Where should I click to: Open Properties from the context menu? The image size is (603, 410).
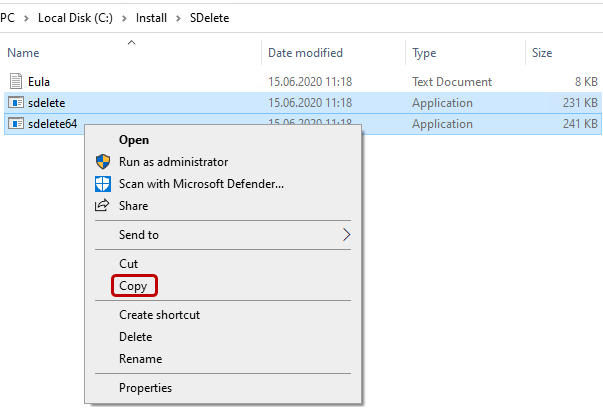[x=145, y=388]
